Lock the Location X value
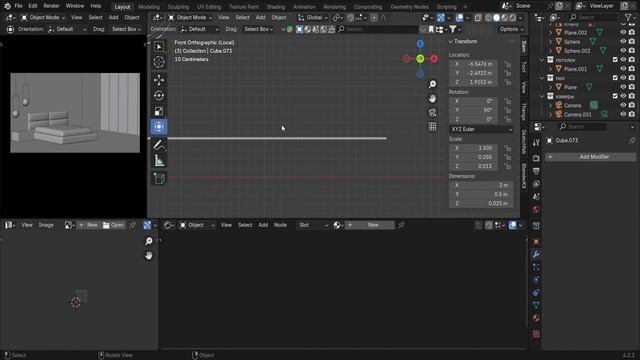Screen dimensions: 640x360 (507, 64)
